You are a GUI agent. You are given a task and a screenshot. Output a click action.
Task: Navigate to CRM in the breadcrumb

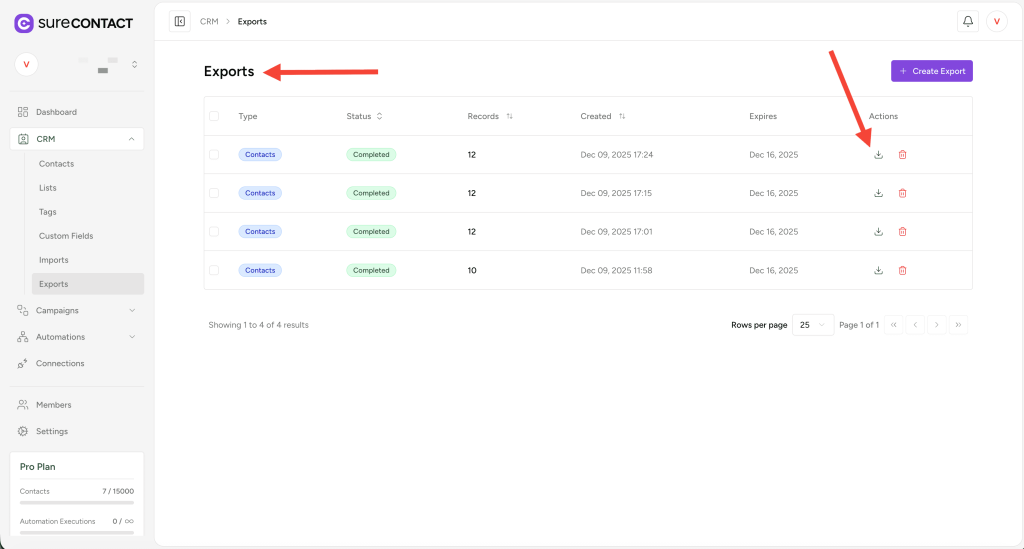209,21
